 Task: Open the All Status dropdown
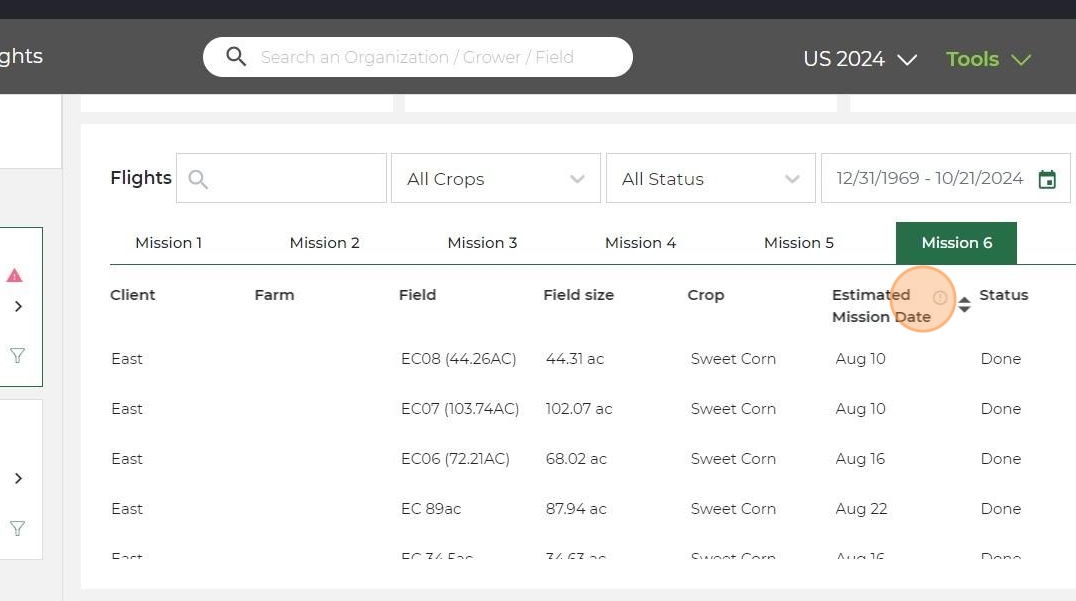pos(710,179)
